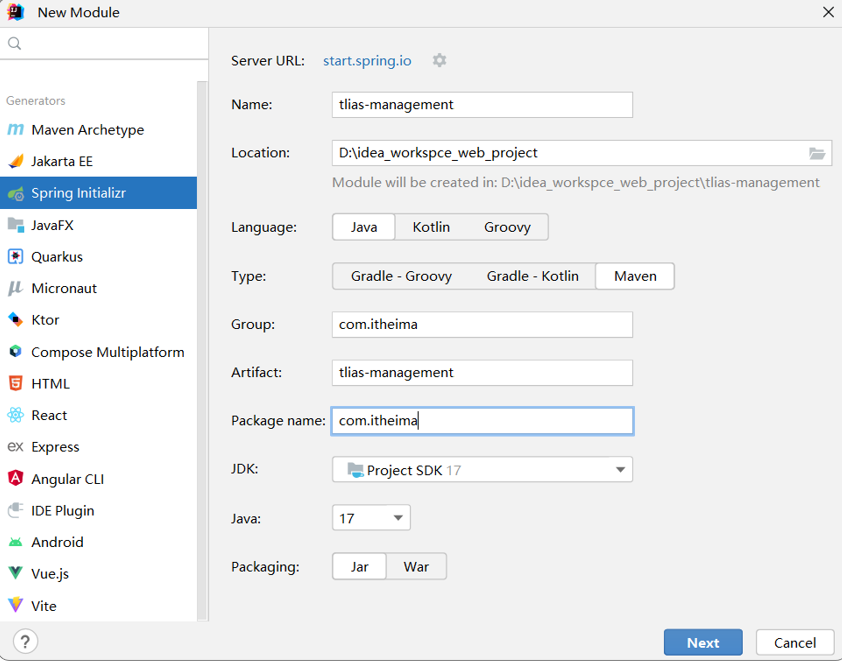Select Kotlin as the language

click(431, 227)
